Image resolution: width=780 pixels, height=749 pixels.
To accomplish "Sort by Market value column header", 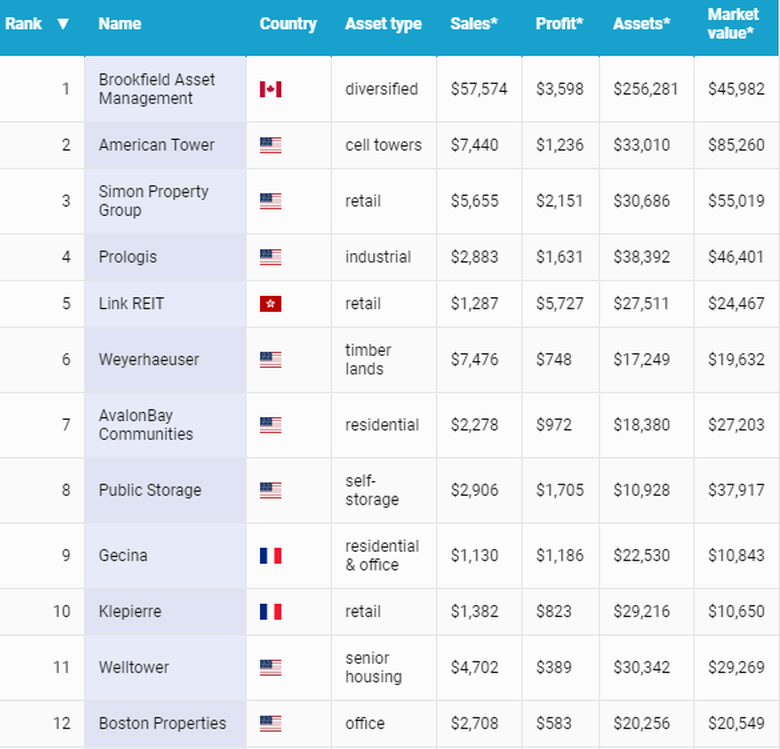I will coord(733,24).
